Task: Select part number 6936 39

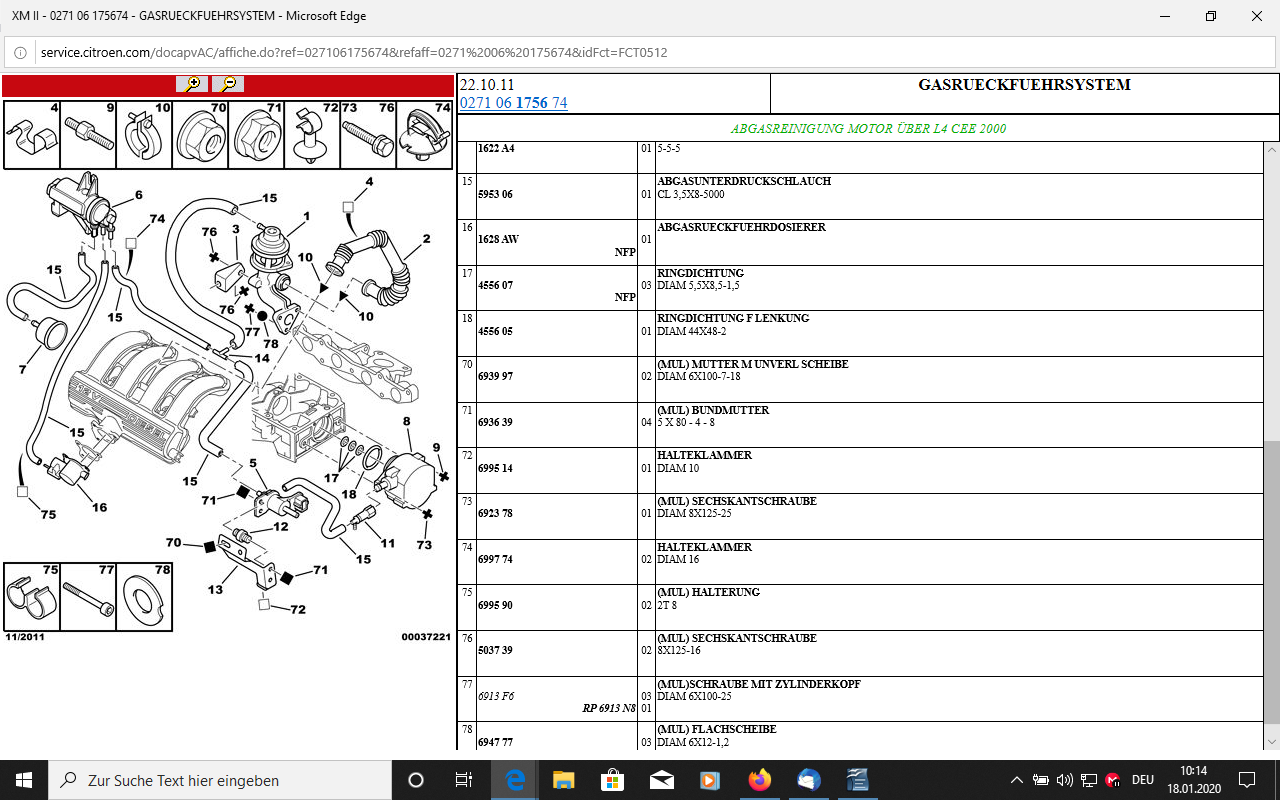Action: tap(495, 422)
